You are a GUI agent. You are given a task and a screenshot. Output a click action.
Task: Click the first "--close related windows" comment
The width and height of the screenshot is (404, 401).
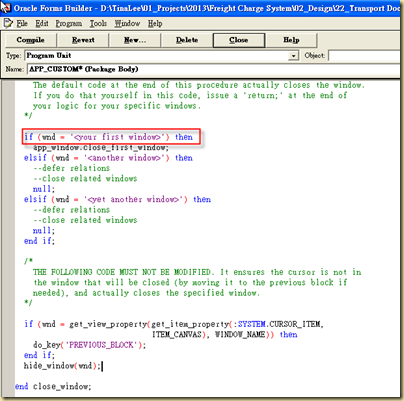pyautogui.click(x=85, y=178)
